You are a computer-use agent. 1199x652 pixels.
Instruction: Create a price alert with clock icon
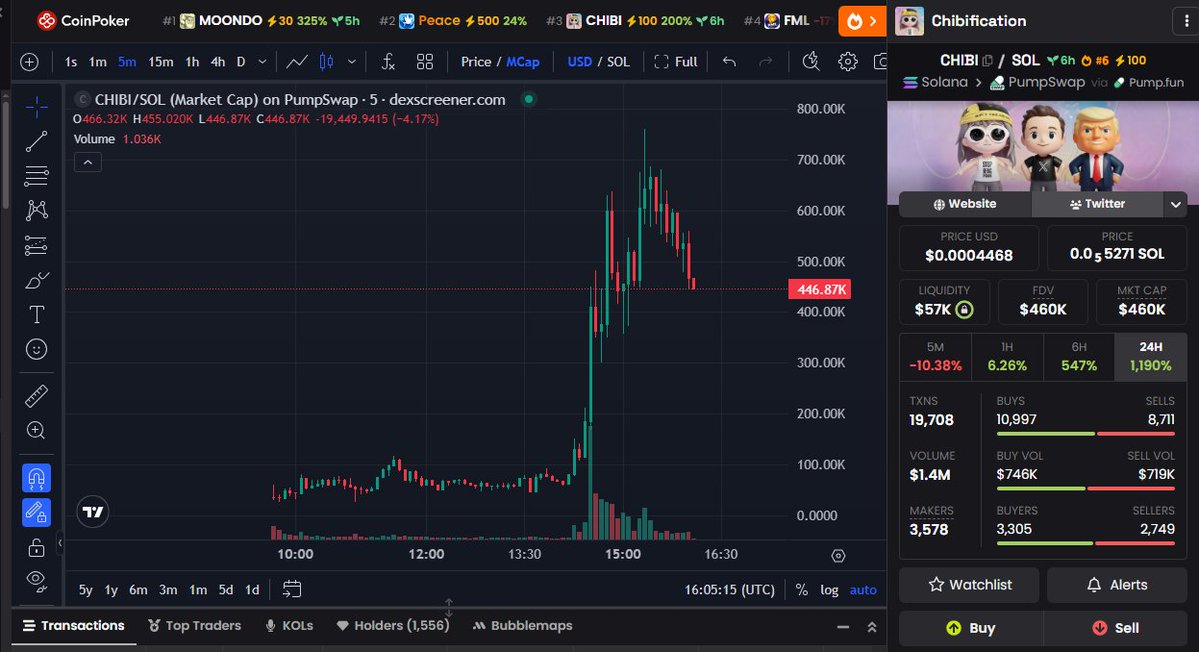click(811, 62)
